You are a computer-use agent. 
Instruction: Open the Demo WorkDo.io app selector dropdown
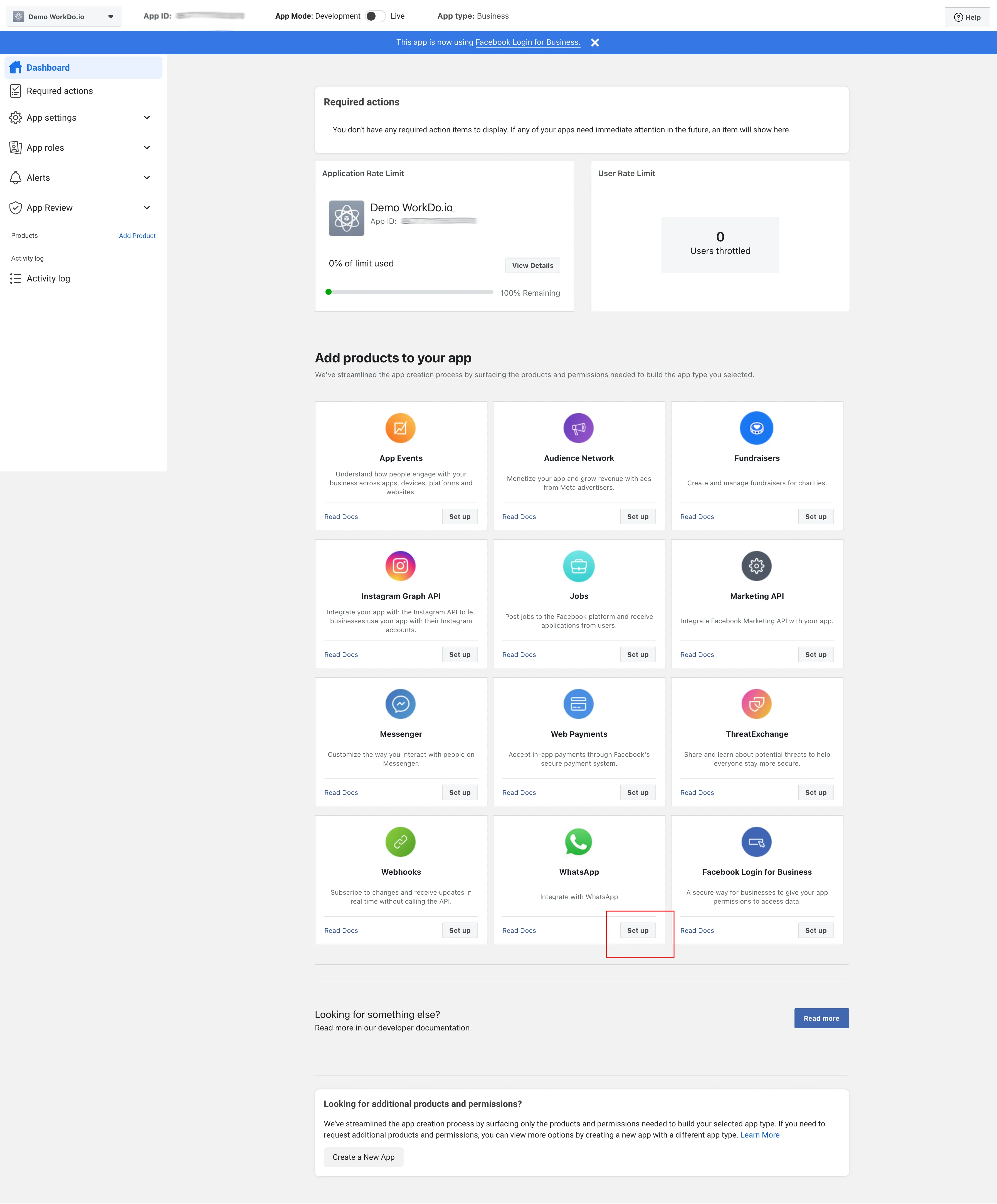click(64, 17)
